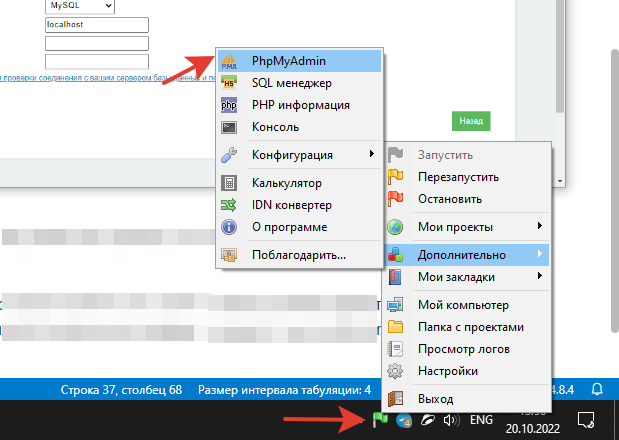Open Просмотр логов entry
Image resolution: width=619 pixels, height=440 pixels.
point(467,349)
